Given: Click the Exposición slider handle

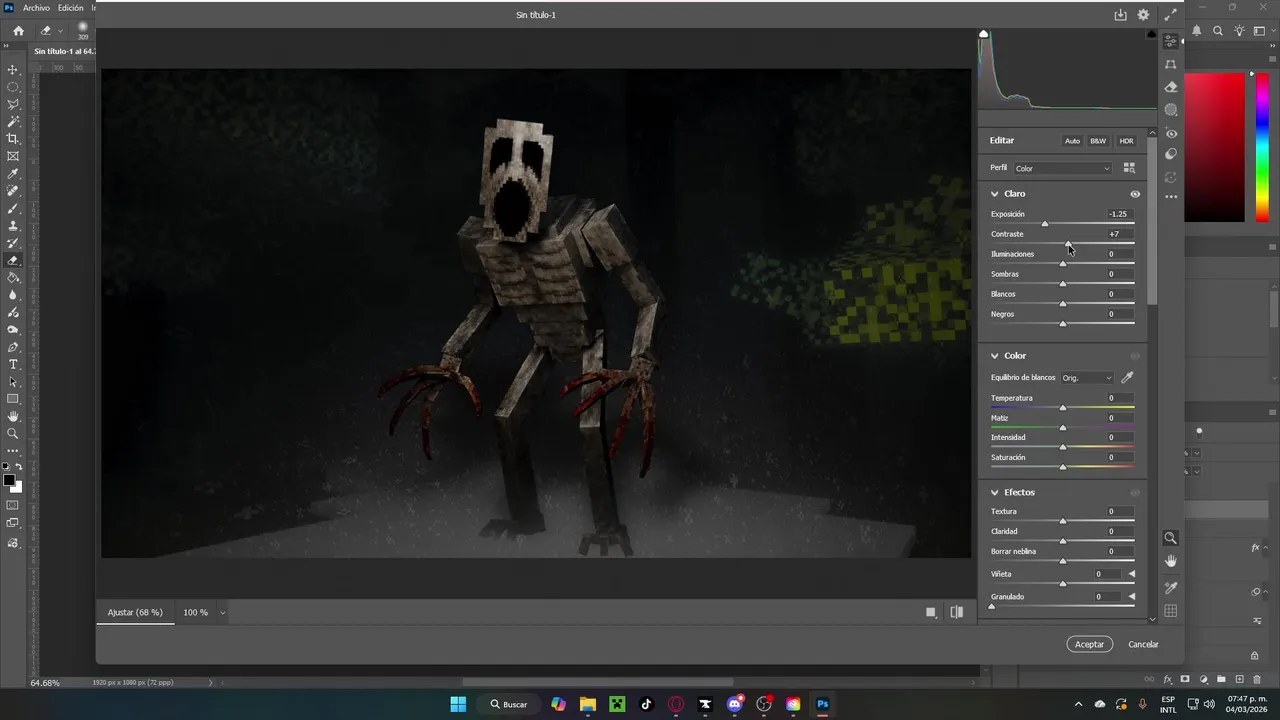Looking at the screenshot, I should click(1045, 223).
